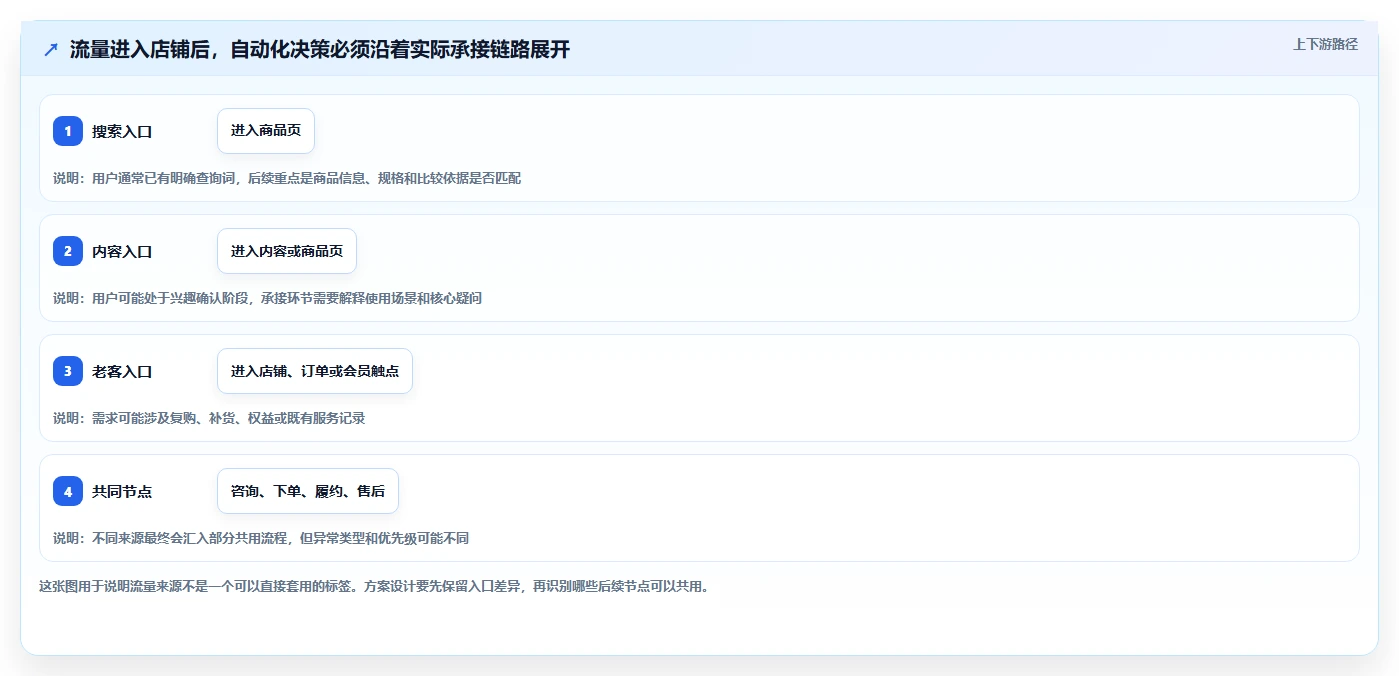Click footer note starting 这张图用于说明流量来源

374,586
